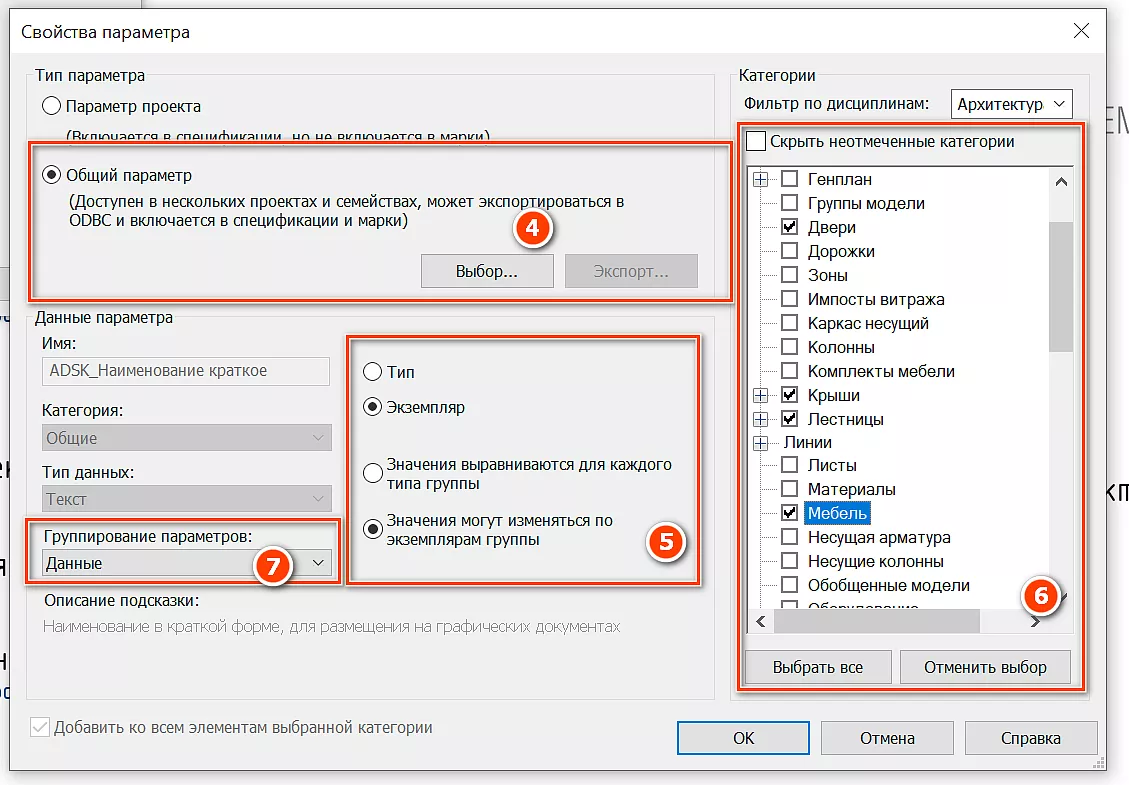The height and width of the screenshot is (785, 1129).
Task: Open help with 'Справка' button
Action: pyautogui.click(x=1030, y=738)
